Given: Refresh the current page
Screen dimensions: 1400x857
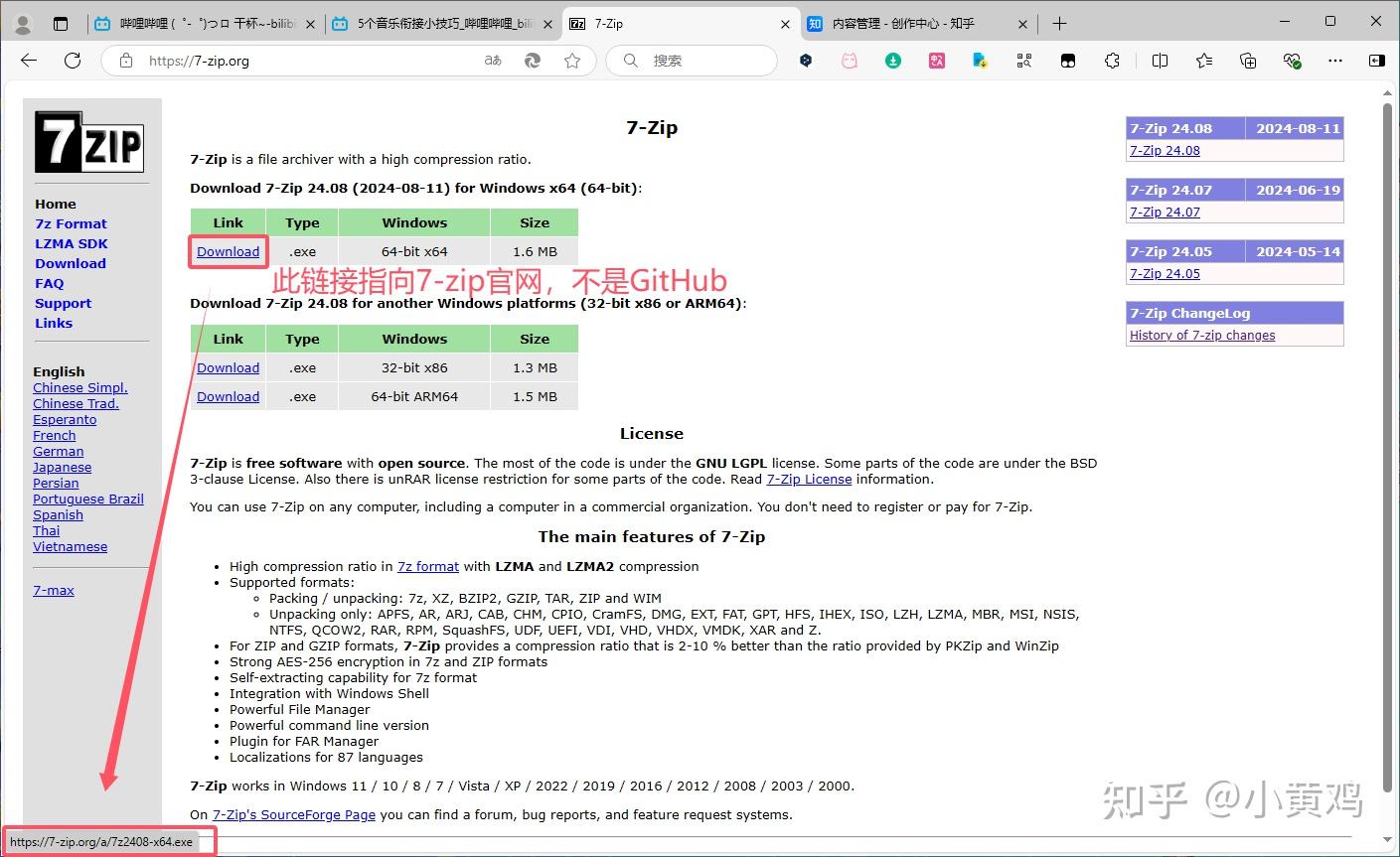Looking at the screenshot, I should (x=72, y=61).
